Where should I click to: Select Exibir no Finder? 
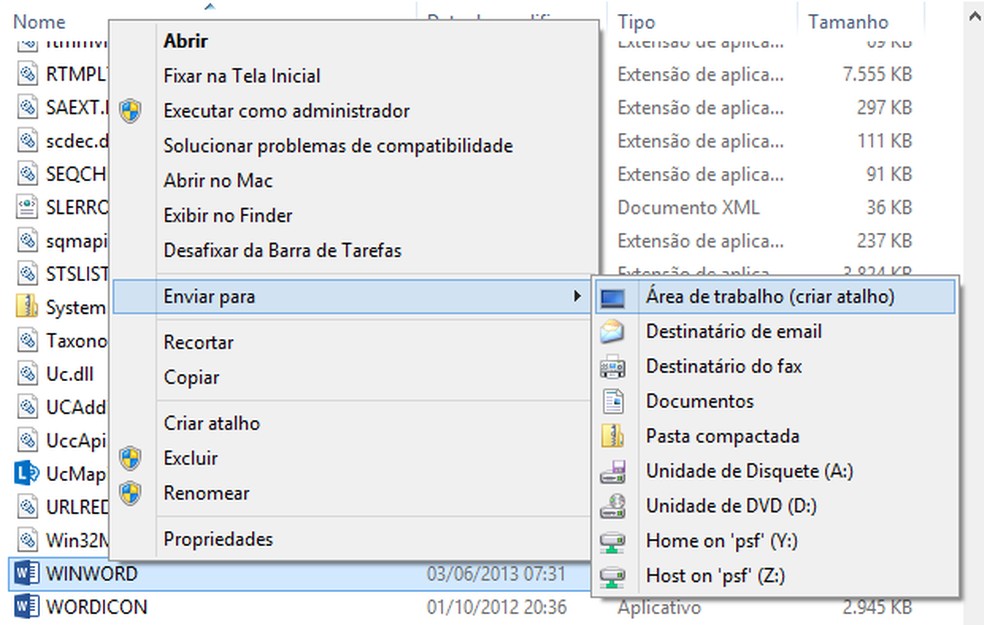[228, 216]
